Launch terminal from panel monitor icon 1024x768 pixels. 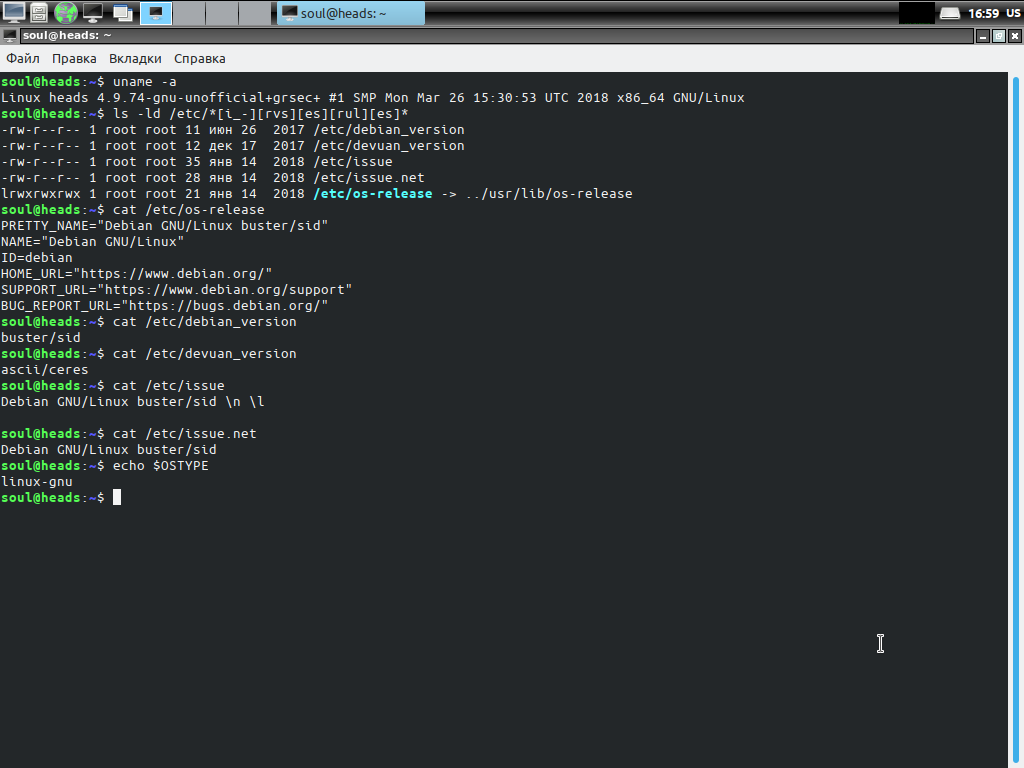[93, 12]
